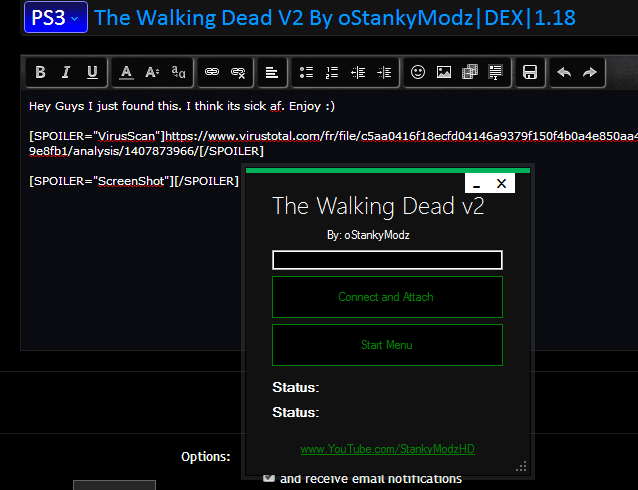Change the font size
This screenshot has height=490, width=638.
152,72
